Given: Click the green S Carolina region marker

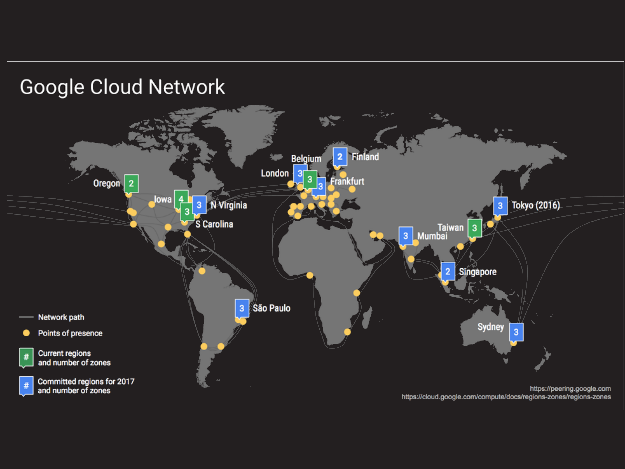Looking at the screenshot, I should tap(186, 212).
